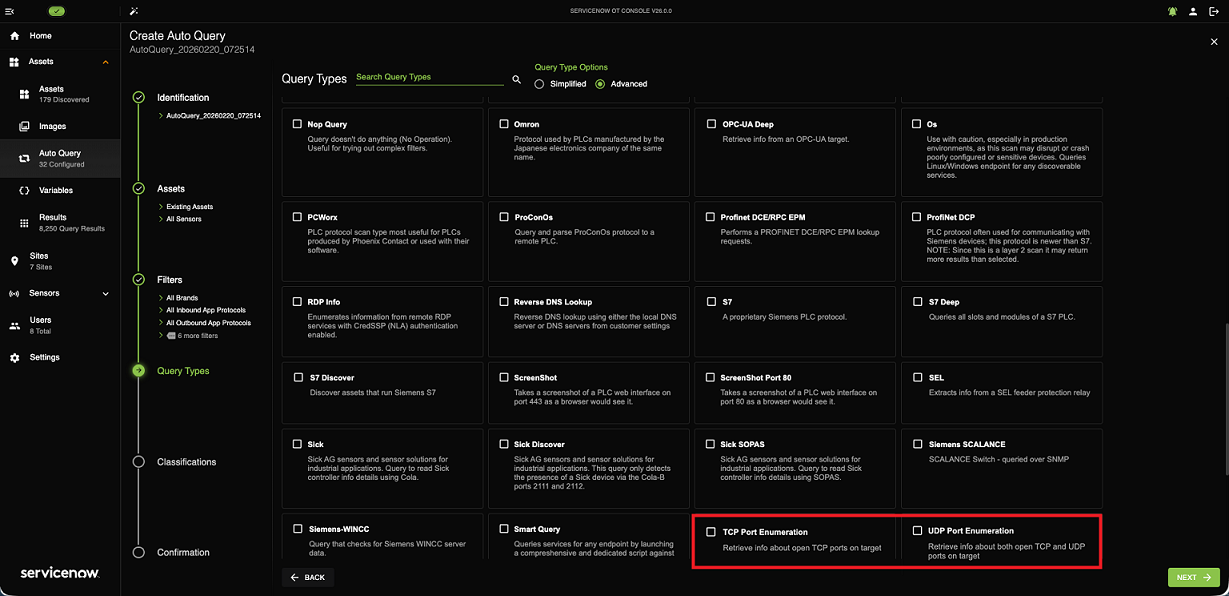Viewport: 1229px width, 596px height.
Task: Check the RDP Info checkbox
Action: (297, 301)
